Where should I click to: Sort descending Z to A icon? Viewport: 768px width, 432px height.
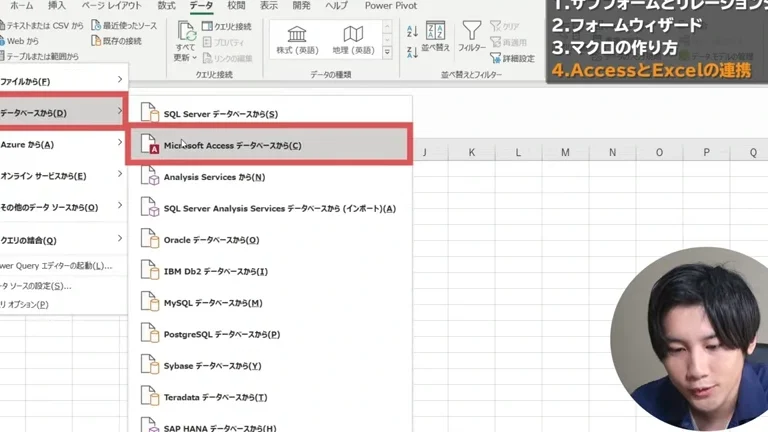tap(412, 51)
